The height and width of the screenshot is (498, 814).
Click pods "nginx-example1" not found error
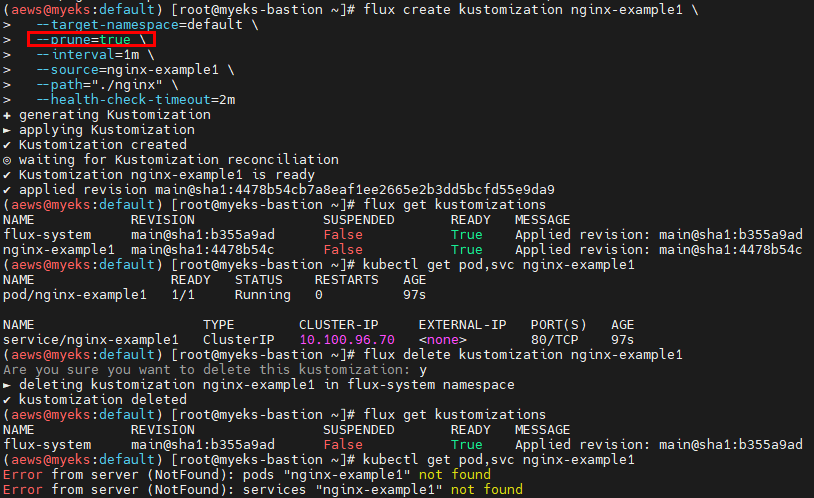point(247,475)
